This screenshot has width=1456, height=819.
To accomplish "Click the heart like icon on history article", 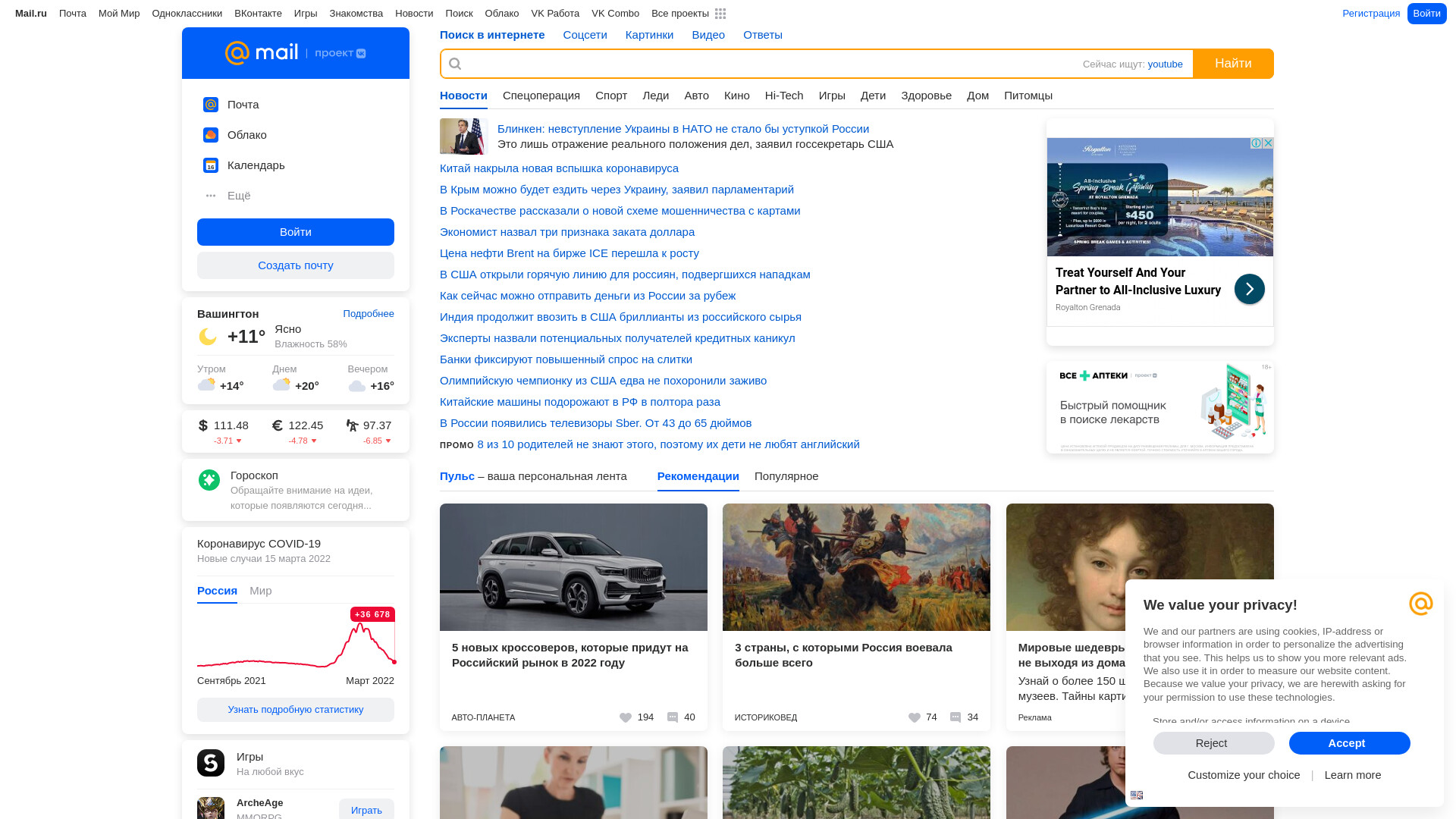I will tap(915, 717).
